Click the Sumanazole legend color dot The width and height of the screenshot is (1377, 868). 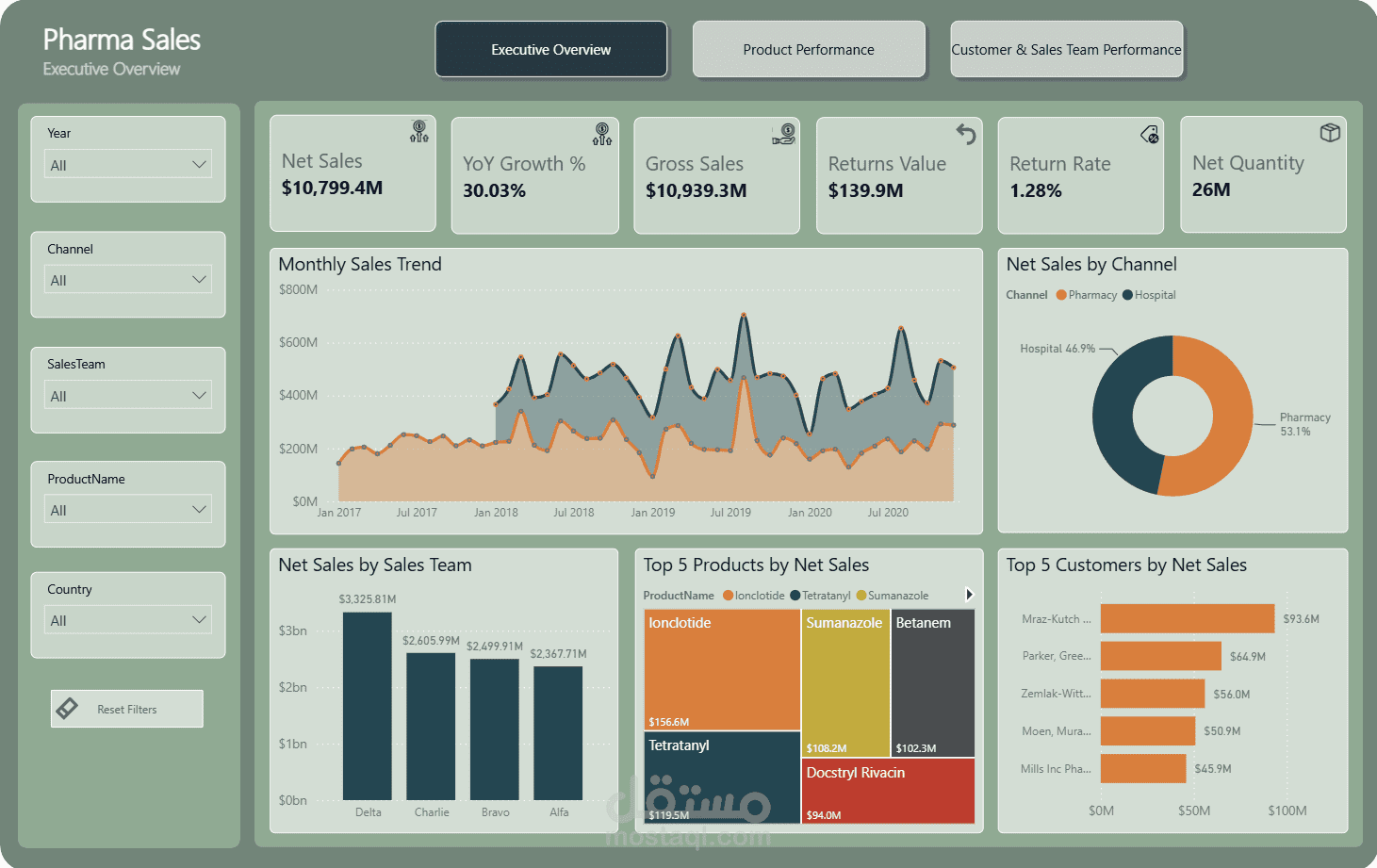(x=861, y=596)
